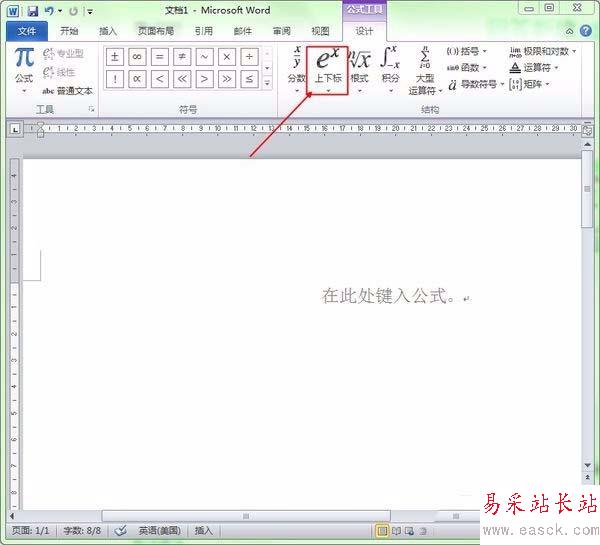Switch to the 视图 View tab
The height and width of the screenshot is (545, 600).
(x=321, y=31)
